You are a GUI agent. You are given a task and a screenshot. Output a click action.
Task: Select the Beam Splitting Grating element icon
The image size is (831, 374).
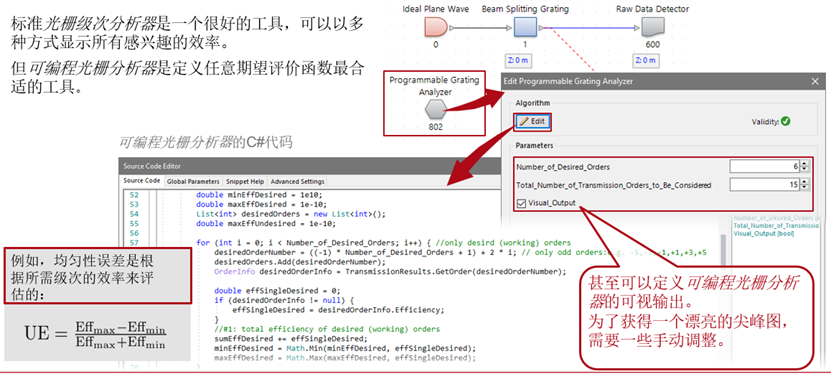[x=525, y=26]
